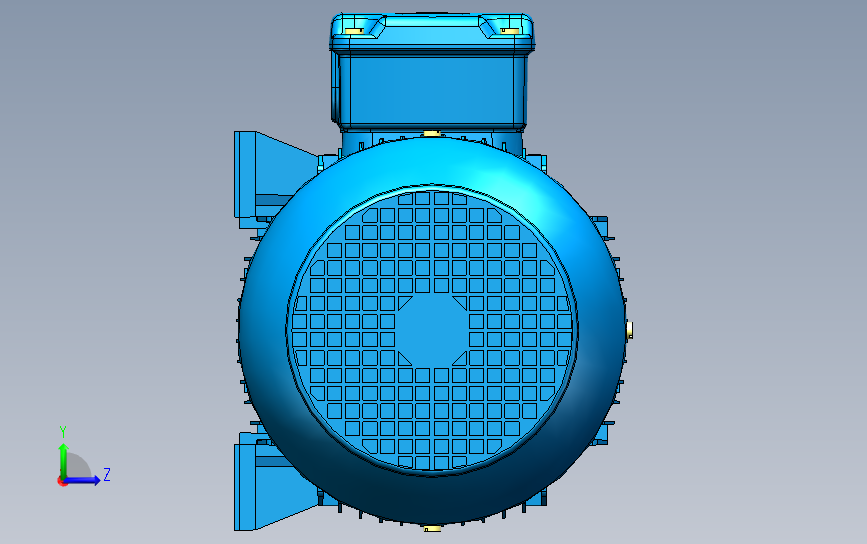Select the right yellow screw on terminal box lid
The width and height of the screenshot is (867, 544).
point(510,31)
